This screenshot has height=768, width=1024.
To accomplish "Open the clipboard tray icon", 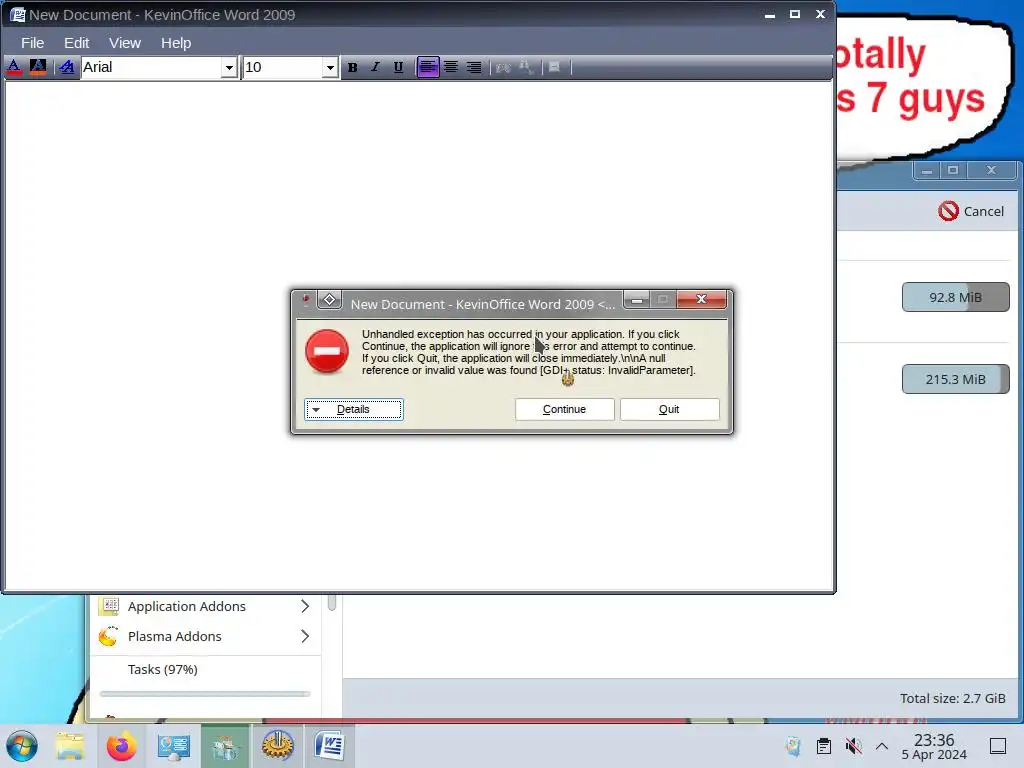I will (824, 746).
